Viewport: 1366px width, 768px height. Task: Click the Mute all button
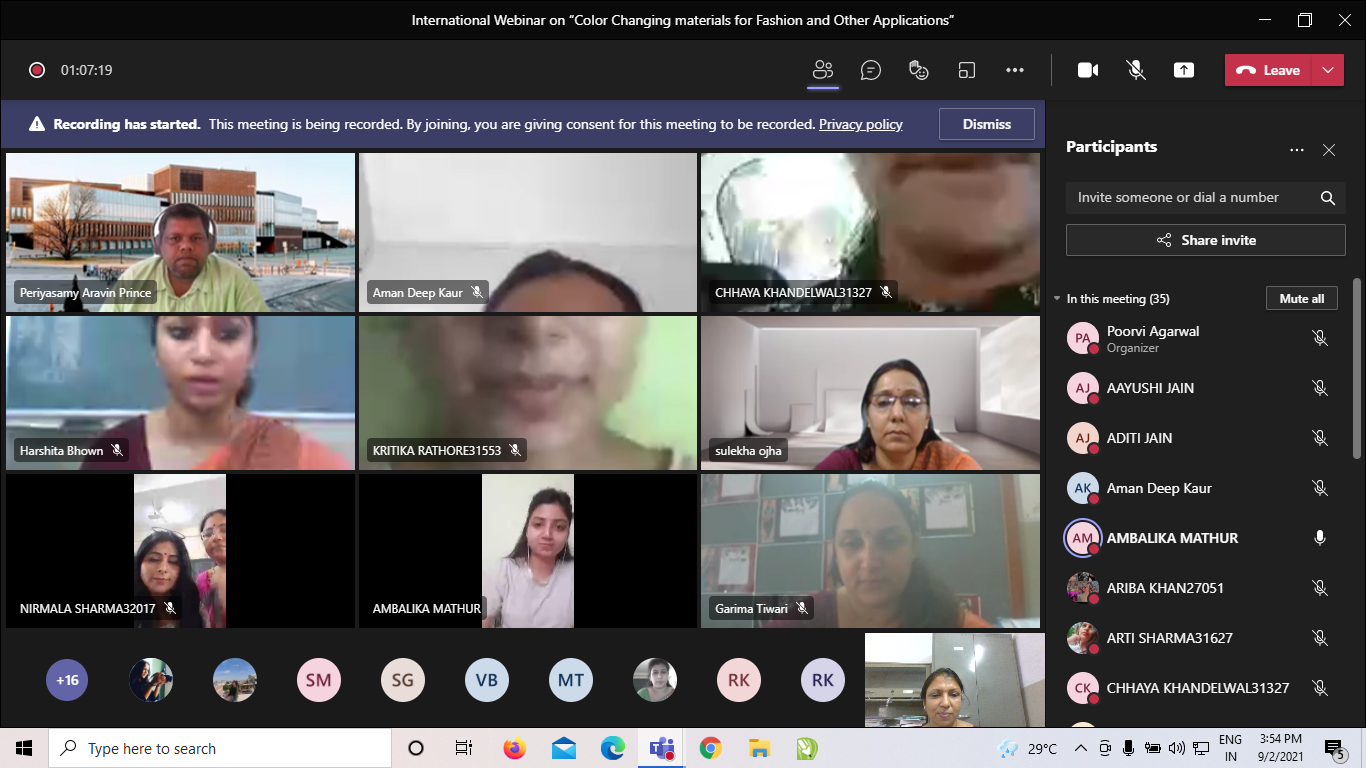click(1301, 298)
